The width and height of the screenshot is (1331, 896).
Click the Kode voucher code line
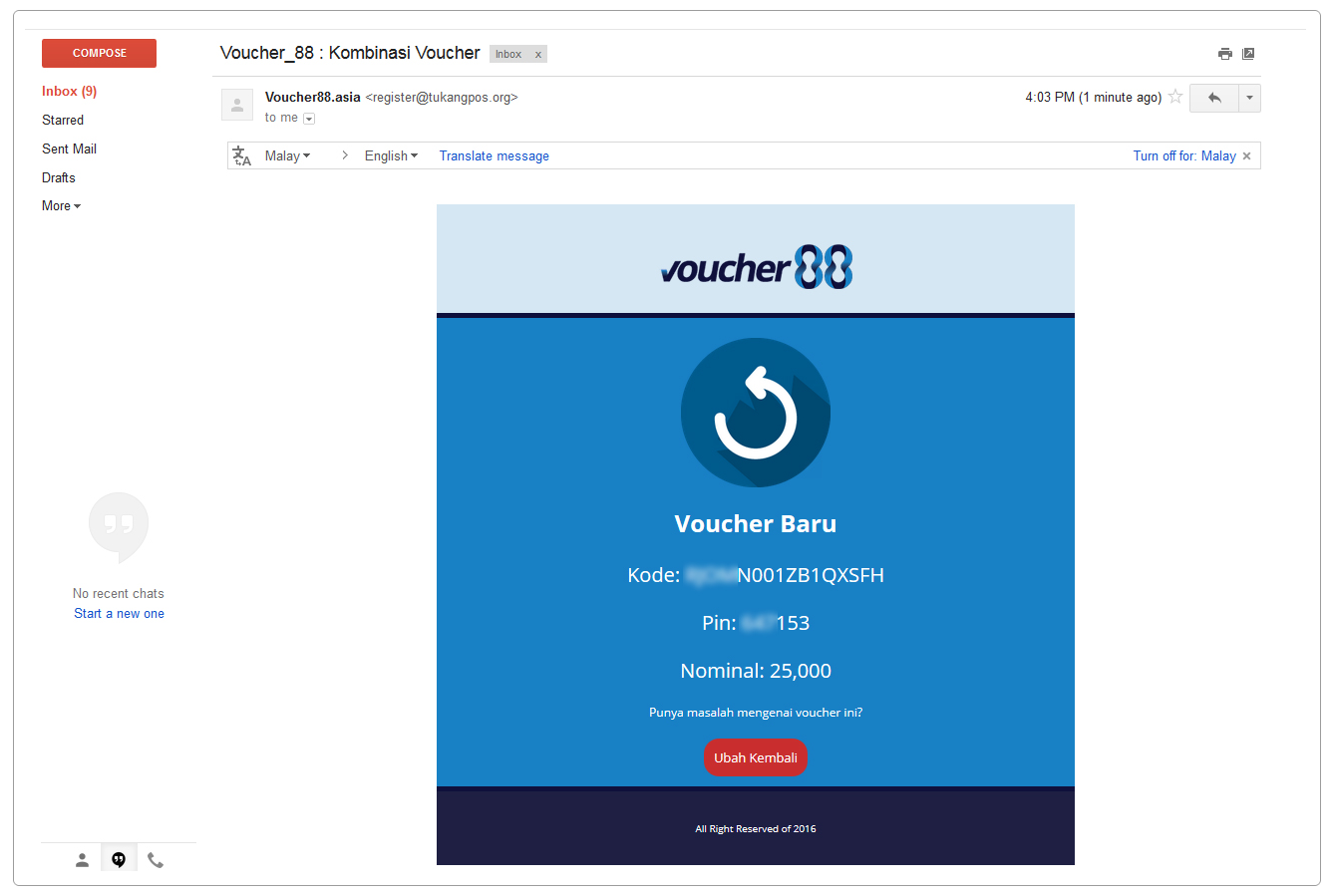[756, 575]
